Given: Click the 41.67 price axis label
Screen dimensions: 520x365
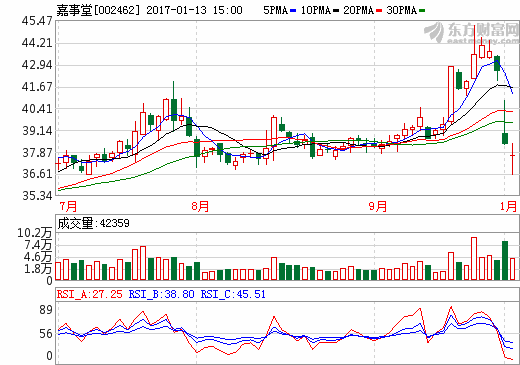Looking at the screenshot, I should [x=37, y=87].
